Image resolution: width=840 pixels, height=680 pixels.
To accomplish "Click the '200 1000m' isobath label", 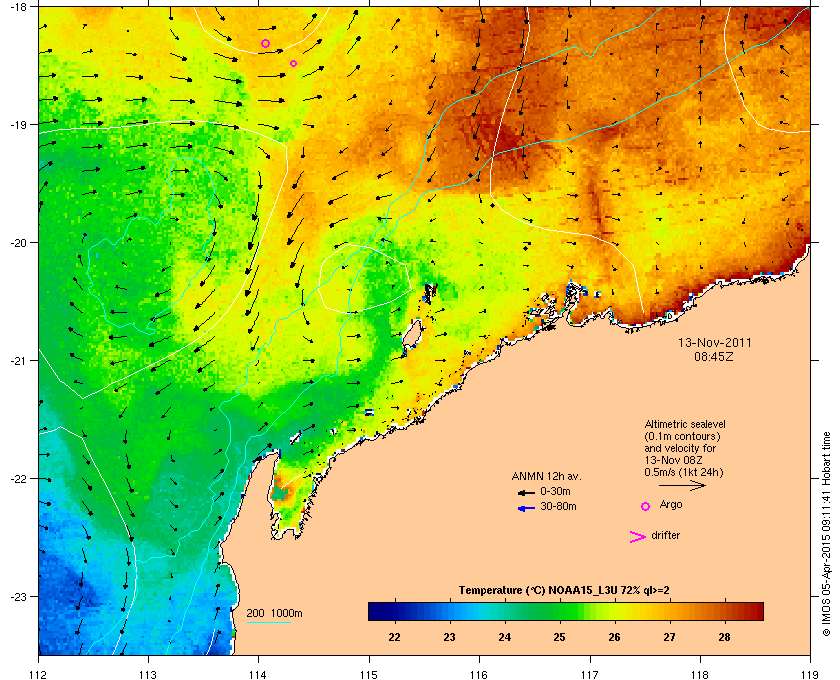I will click(274, 613).
